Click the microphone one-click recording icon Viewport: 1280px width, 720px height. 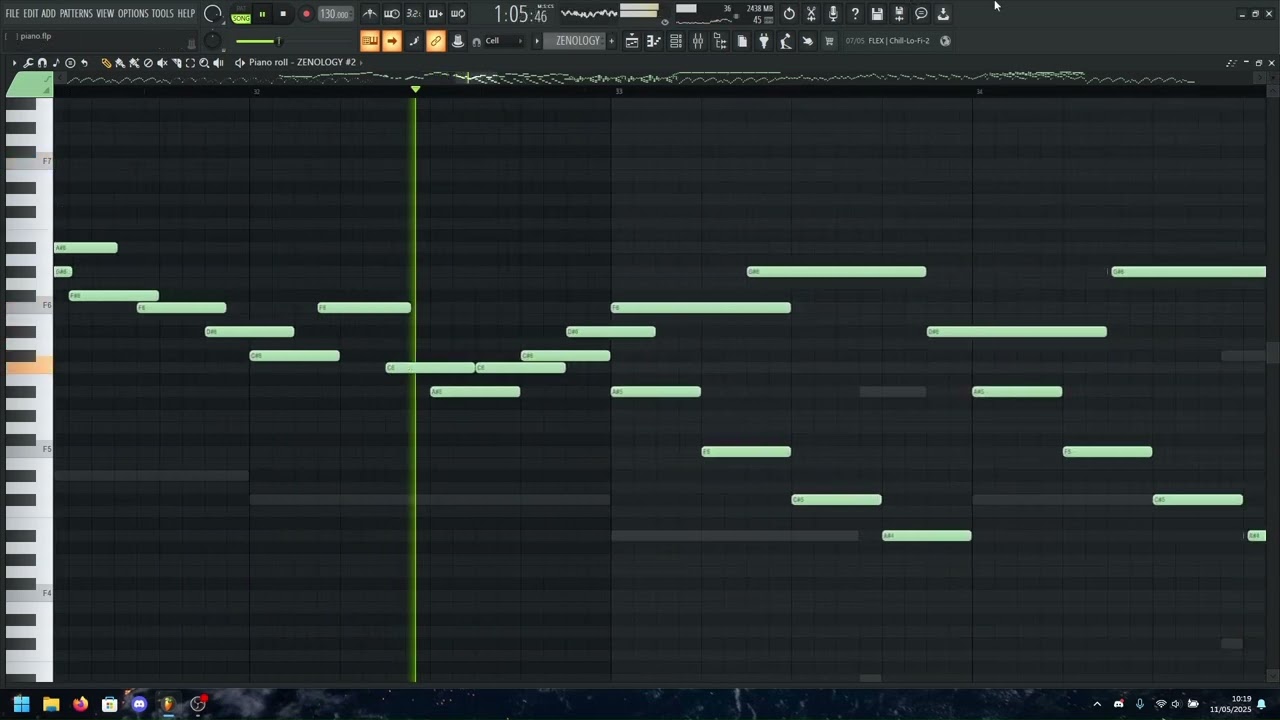coord(833,14)
